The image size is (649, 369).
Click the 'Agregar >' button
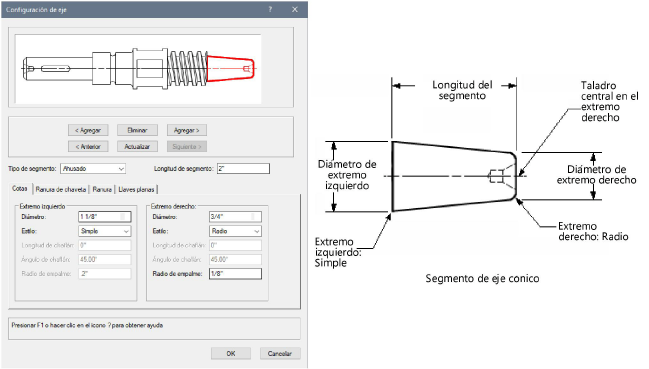point(187,130)
